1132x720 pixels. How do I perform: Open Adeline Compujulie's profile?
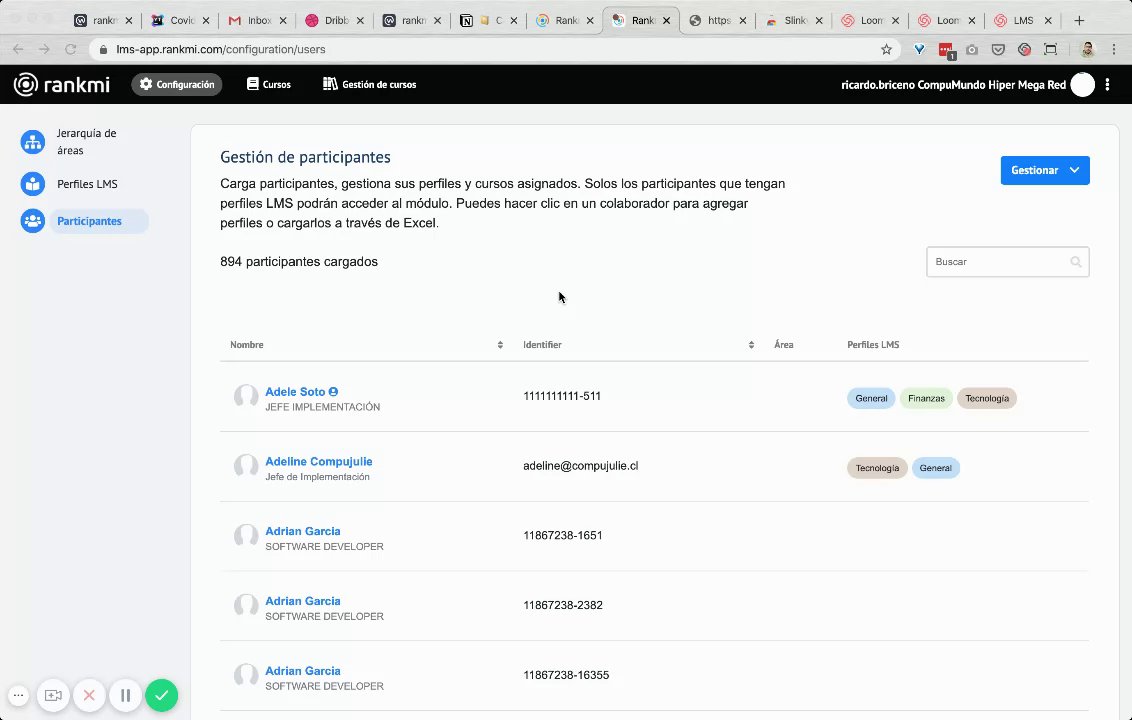tap(318, 462)
